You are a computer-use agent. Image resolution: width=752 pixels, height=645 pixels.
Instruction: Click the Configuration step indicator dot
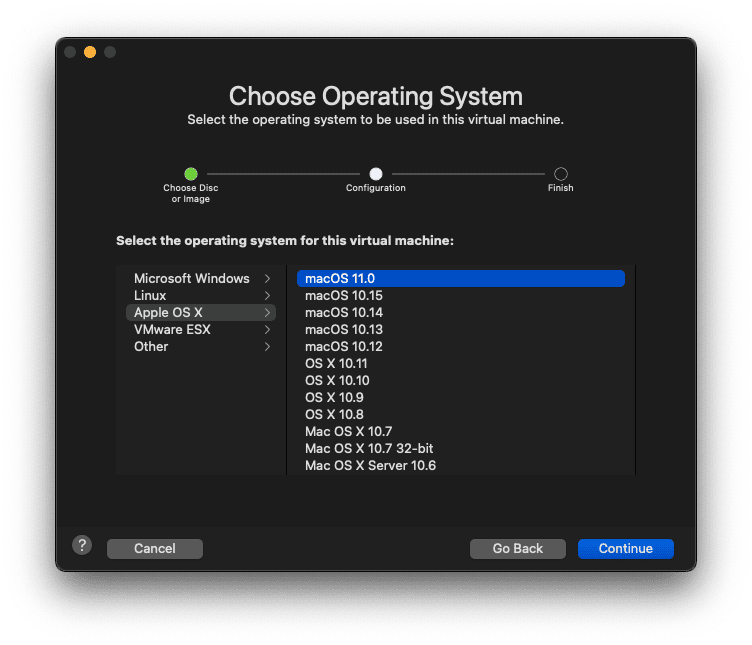coord(376,174)
